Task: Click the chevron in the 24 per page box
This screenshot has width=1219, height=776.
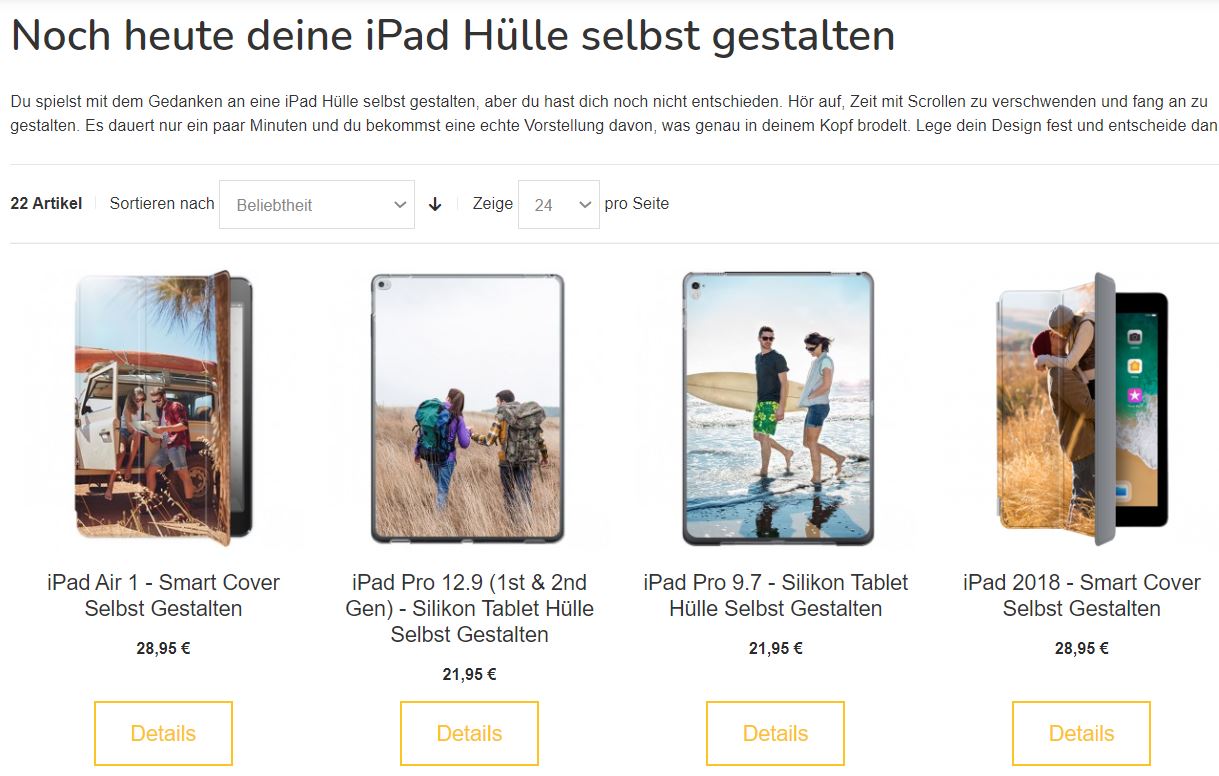Action: pos(585,204)
